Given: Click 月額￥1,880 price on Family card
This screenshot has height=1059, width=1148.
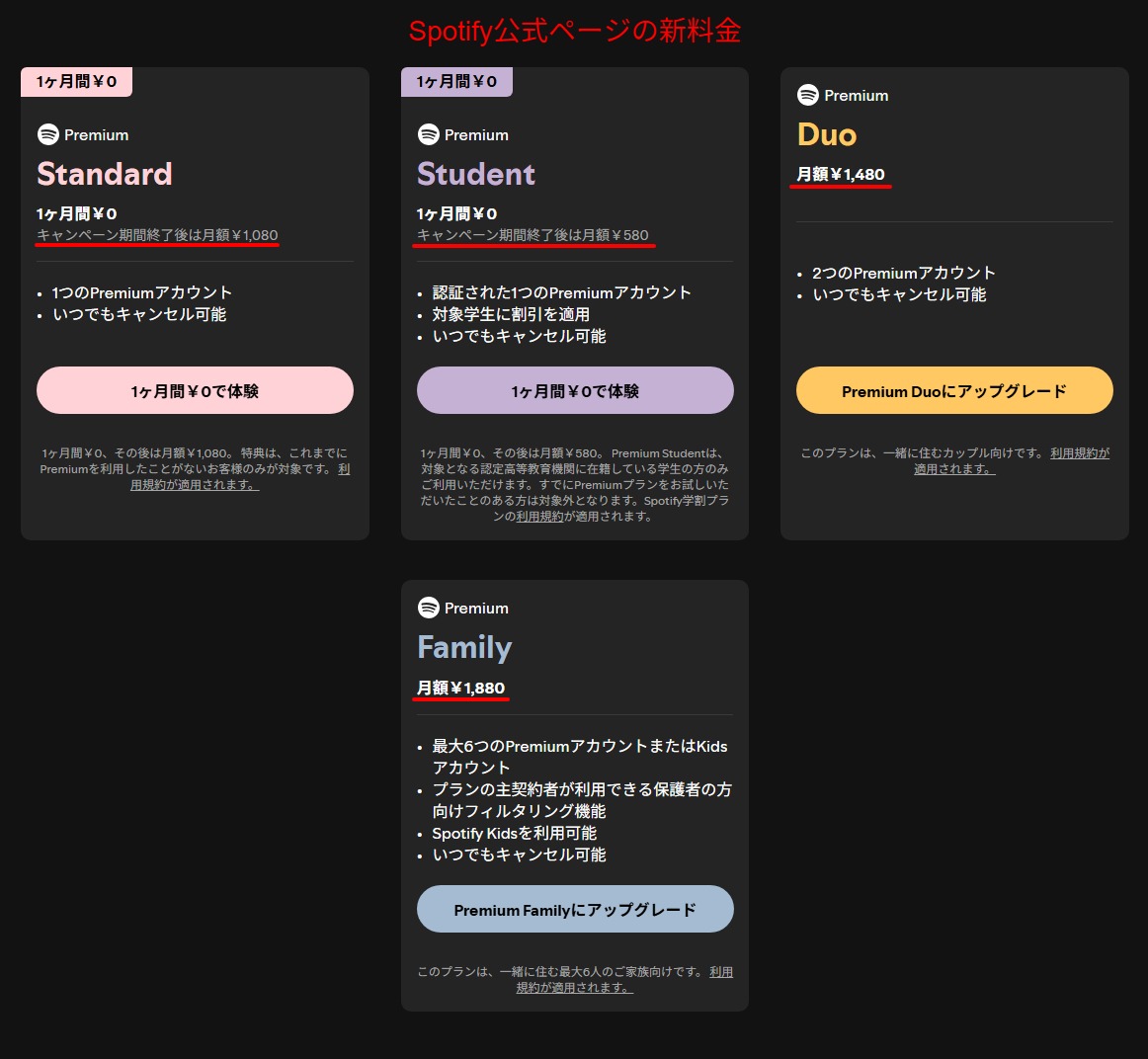Looking at the screenshot, I should click(460, 688).
